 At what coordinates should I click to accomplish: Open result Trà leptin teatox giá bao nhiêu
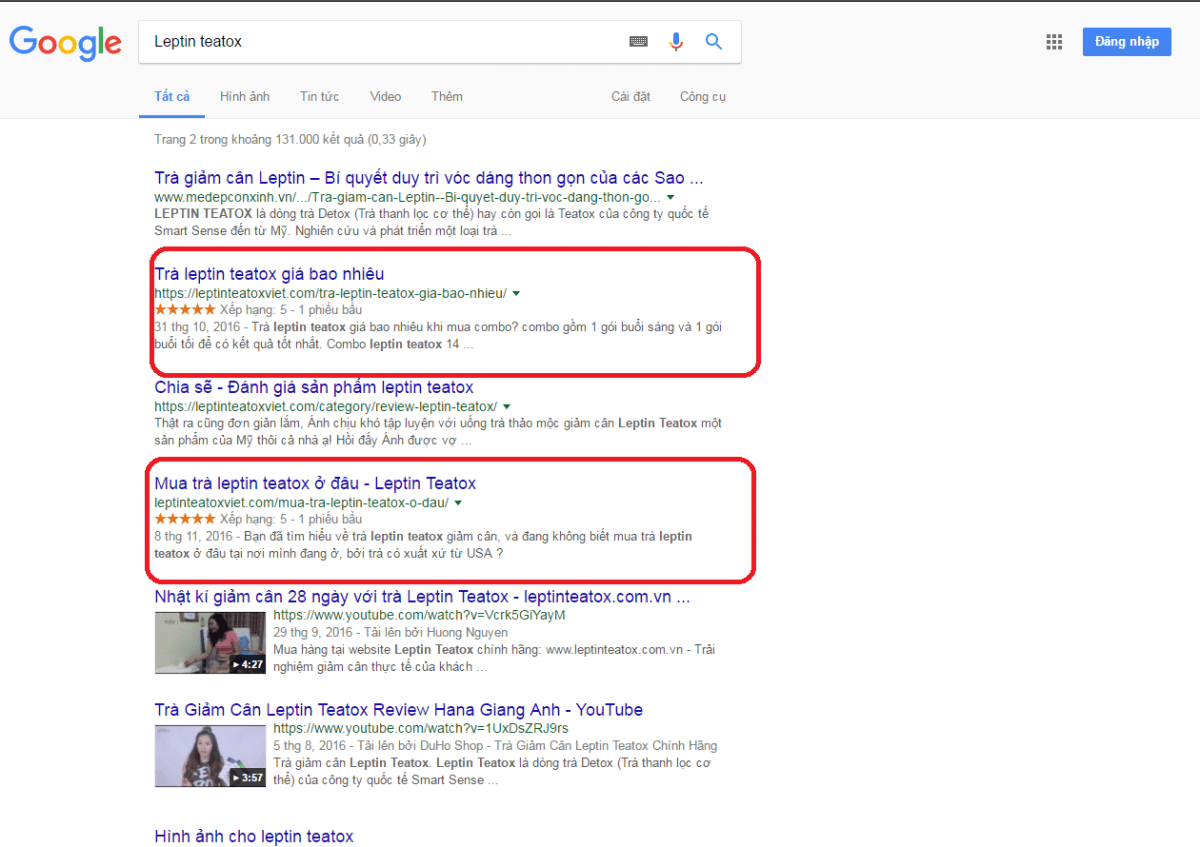pos(269,274)
